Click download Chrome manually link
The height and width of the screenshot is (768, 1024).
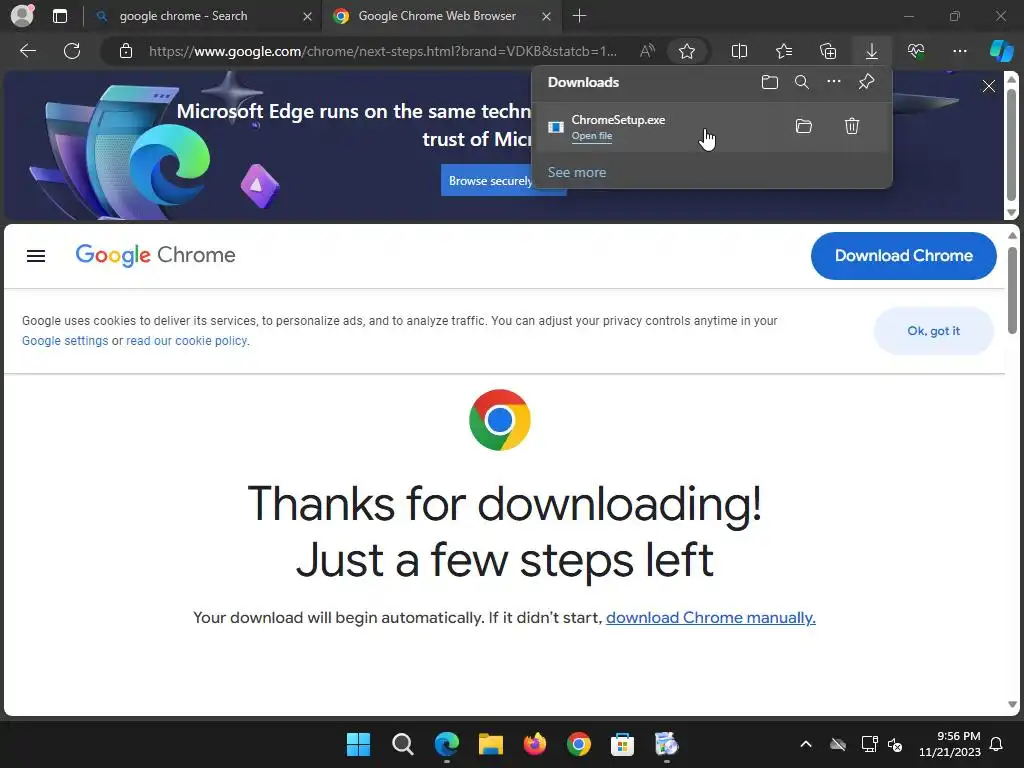coord(711,618)
